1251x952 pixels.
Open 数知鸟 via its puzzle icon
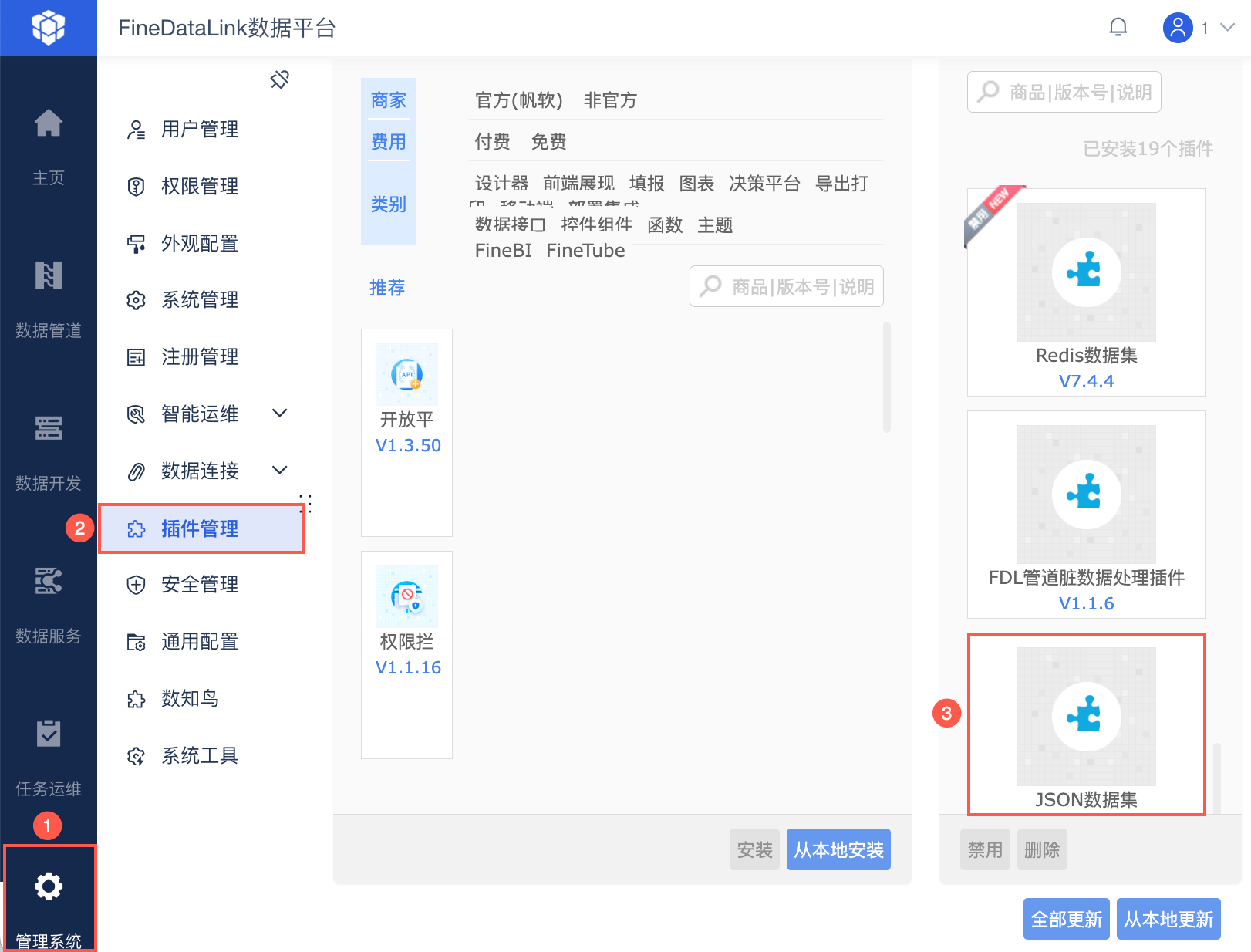pos(136,699)
